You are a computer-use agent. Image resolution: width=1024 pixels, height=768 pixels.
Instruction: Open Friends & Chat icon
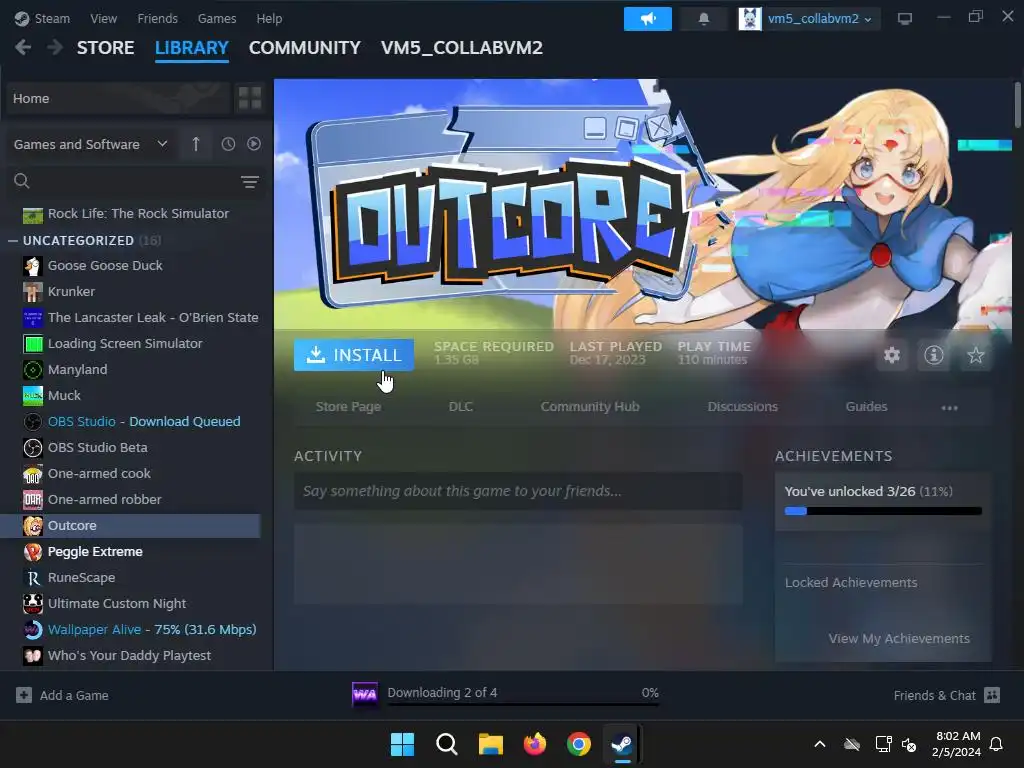[x=992, y=695]
